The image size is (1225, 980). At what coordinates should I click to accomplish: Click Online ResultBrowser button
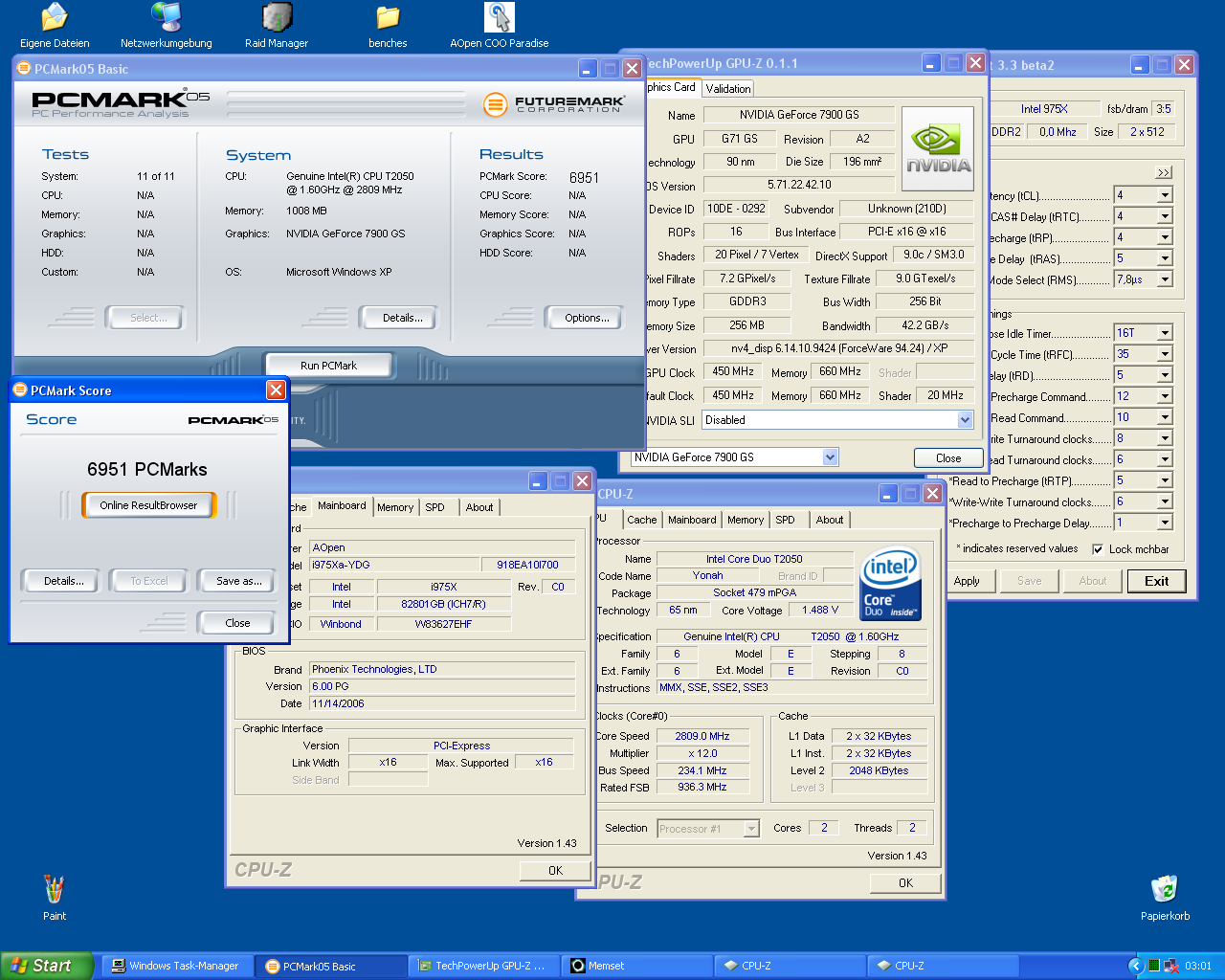[148, 505]
